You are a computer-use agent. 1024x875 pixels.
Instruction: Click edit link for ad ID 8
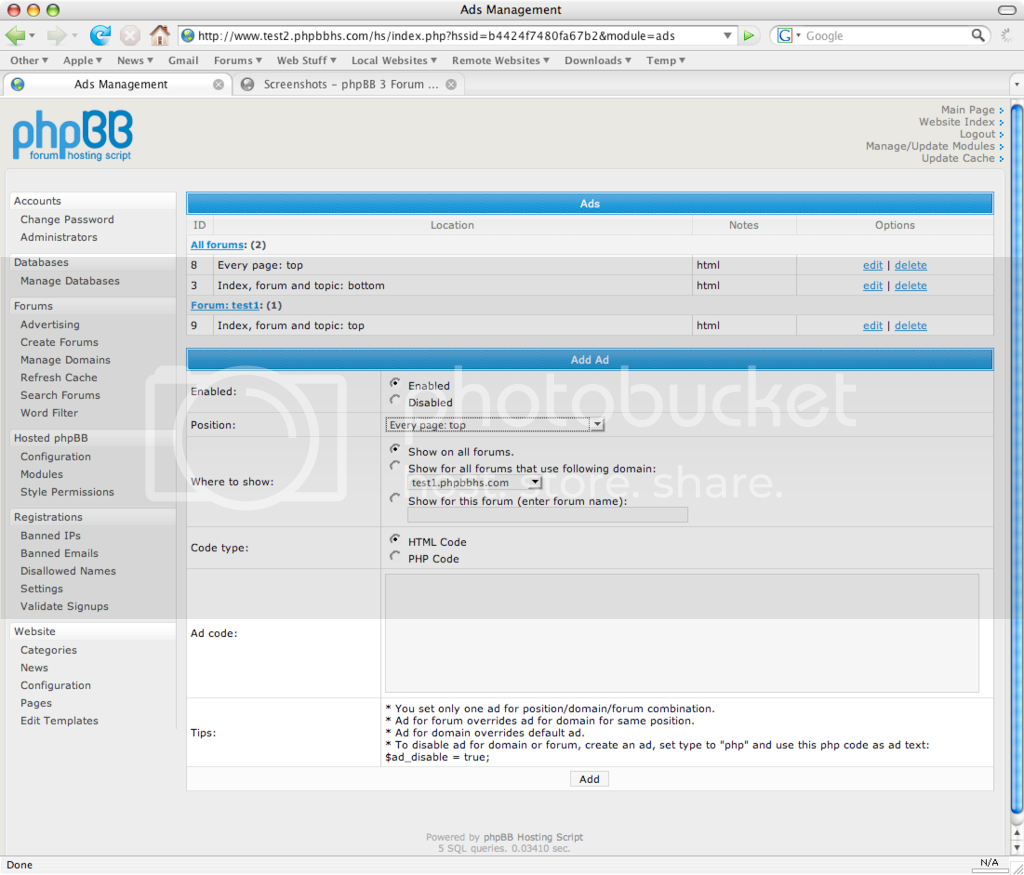coord(872,266)
